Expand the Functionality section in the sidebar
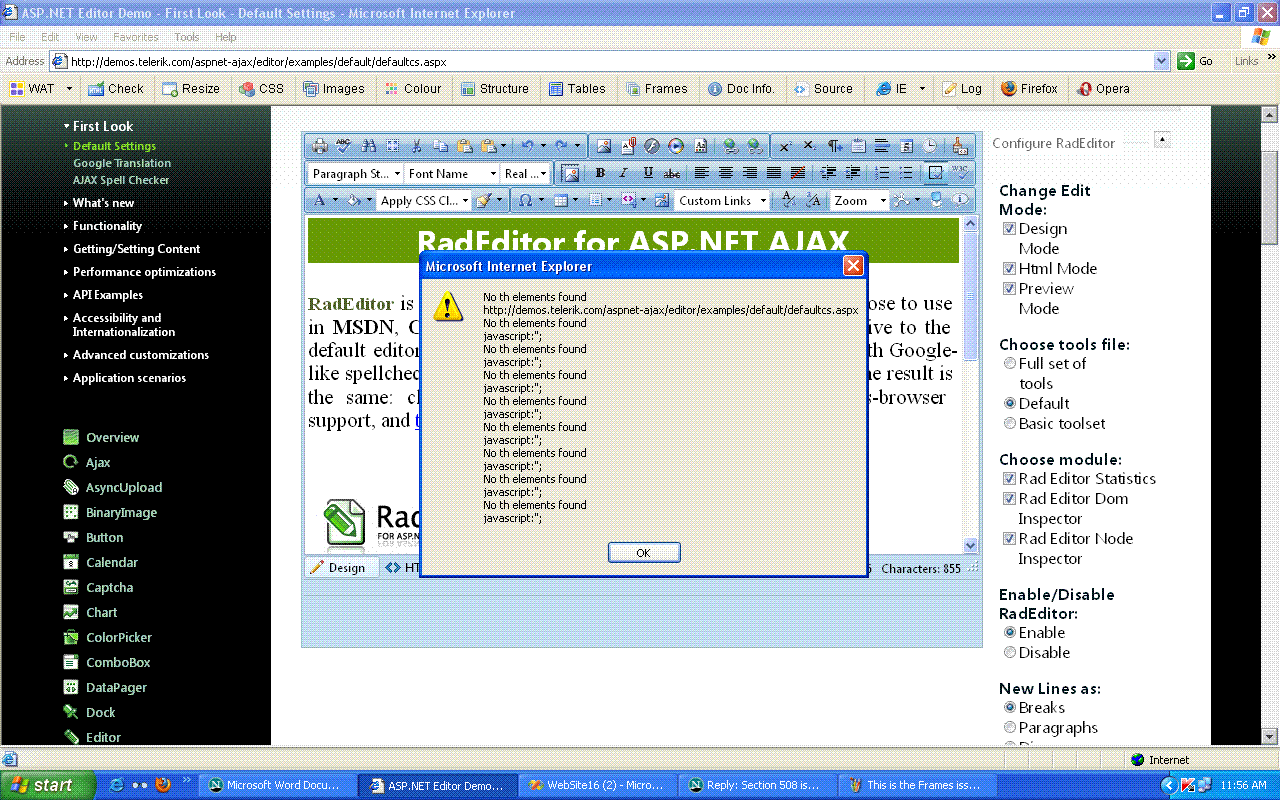This screenshot has width=1280, height=800. click(x=107, y=226)
